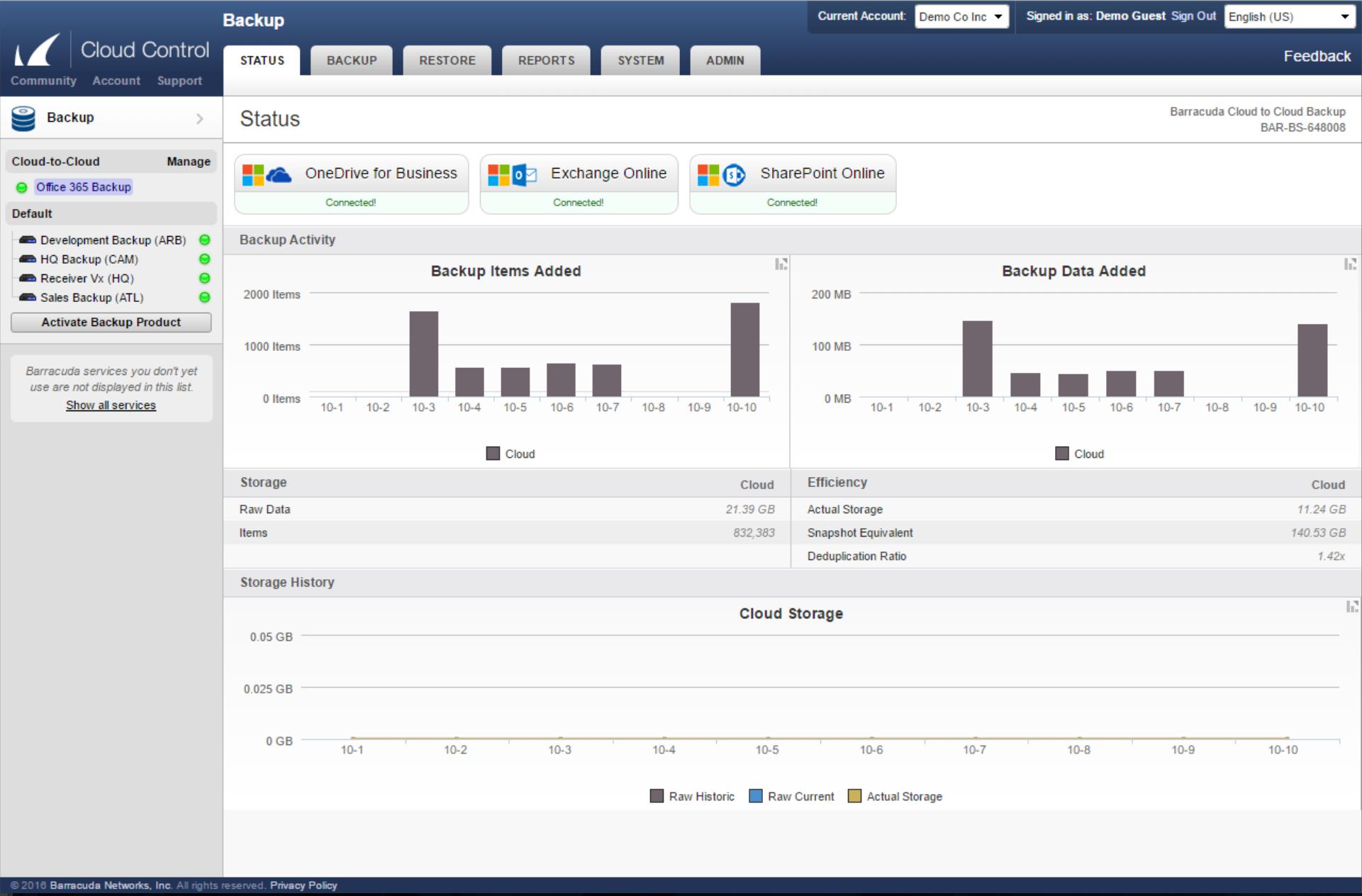Click the Deduplication Ratio value 1.42x

coord(1331,556)
